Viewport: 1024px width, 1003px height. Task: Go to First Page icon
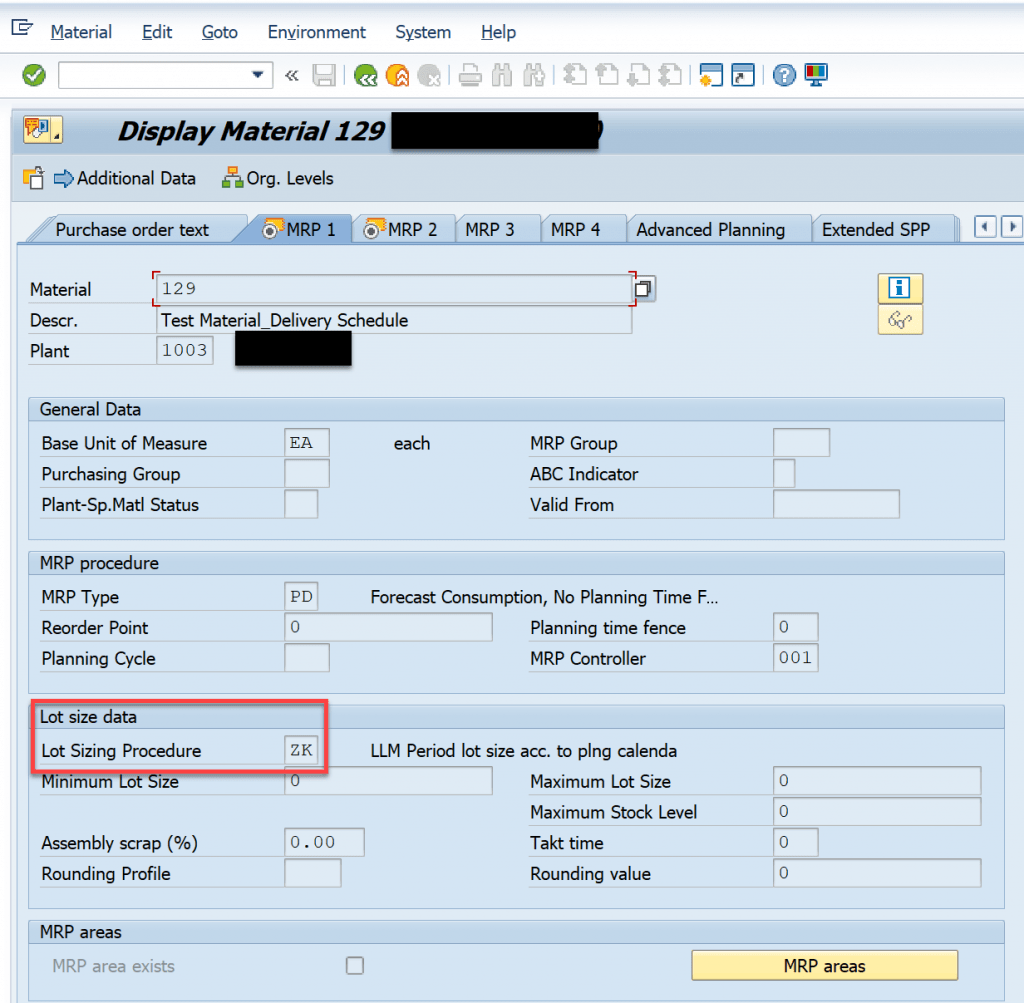pyautogui.click(x=575, y=75)
